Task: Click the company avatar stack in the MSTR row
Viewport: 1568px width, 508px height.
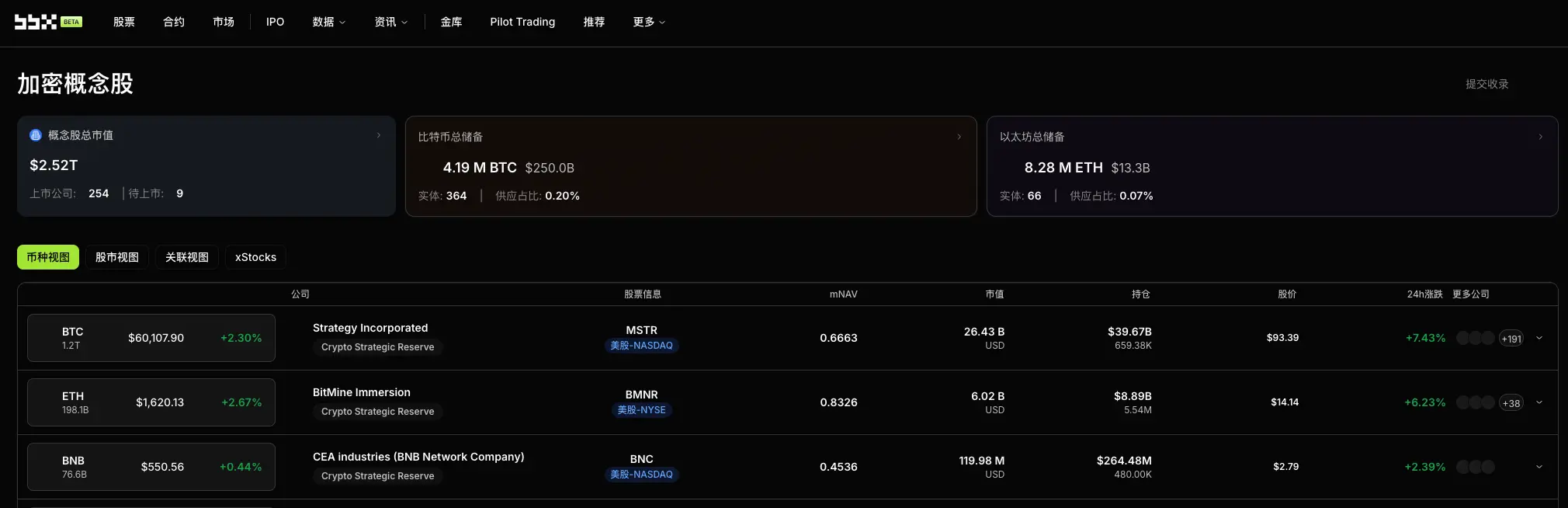Action: point(1476,338)
